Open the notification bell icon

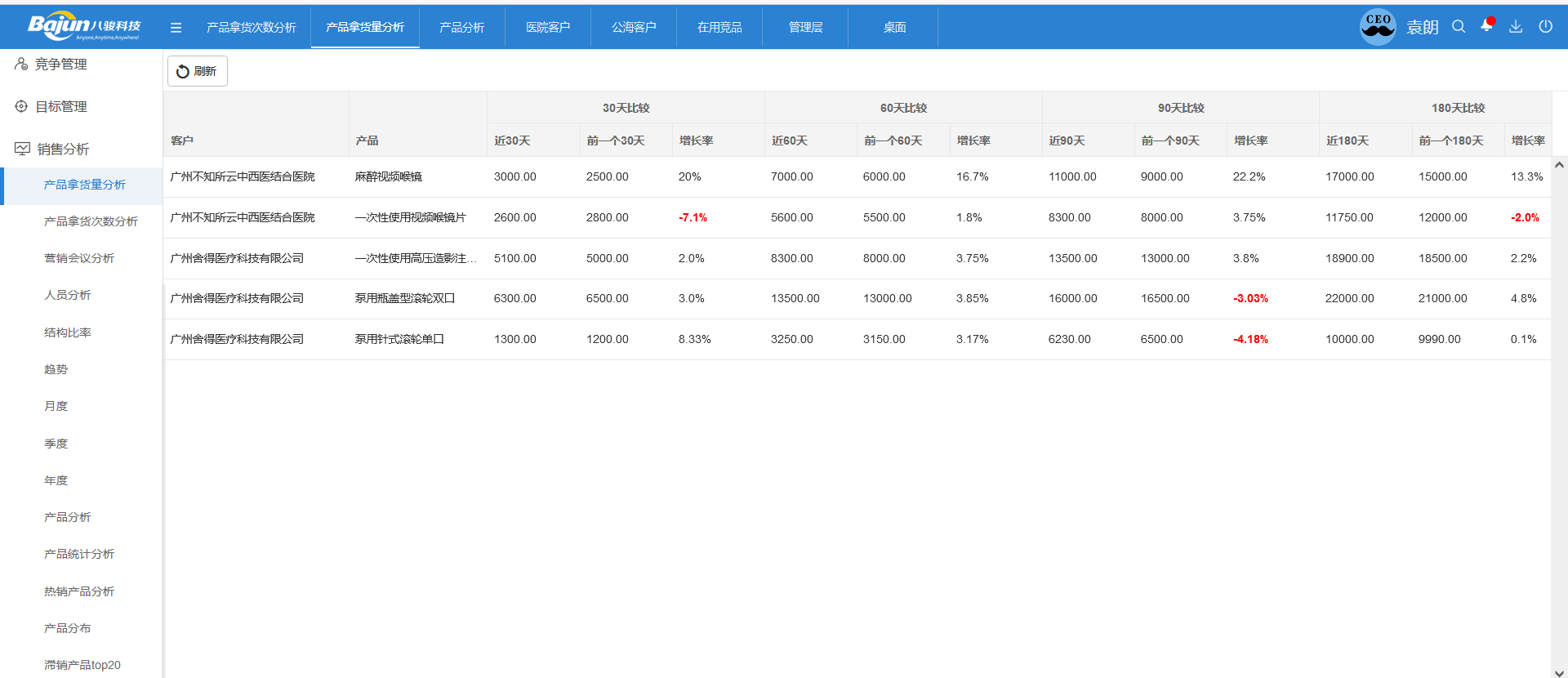point(1486,26)
